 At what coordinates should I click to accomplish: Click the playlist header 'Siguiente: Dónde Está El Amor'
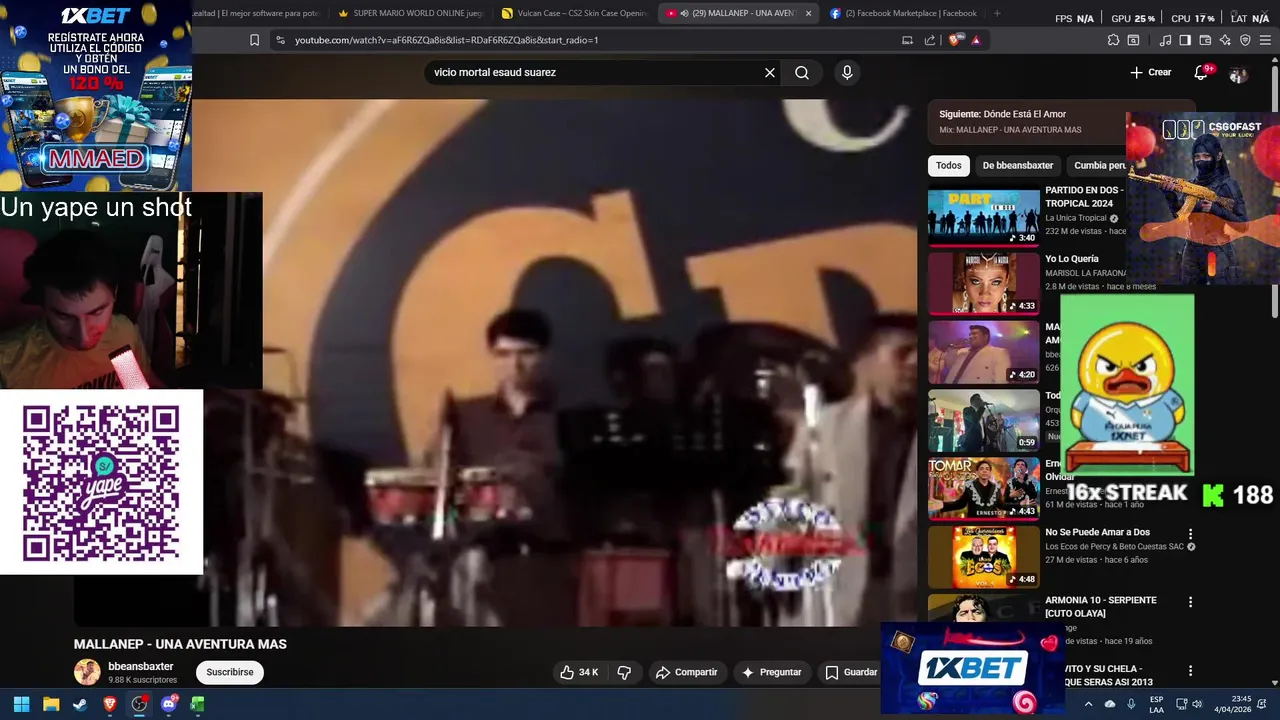pyautogui.click(x=1002, y=114)
